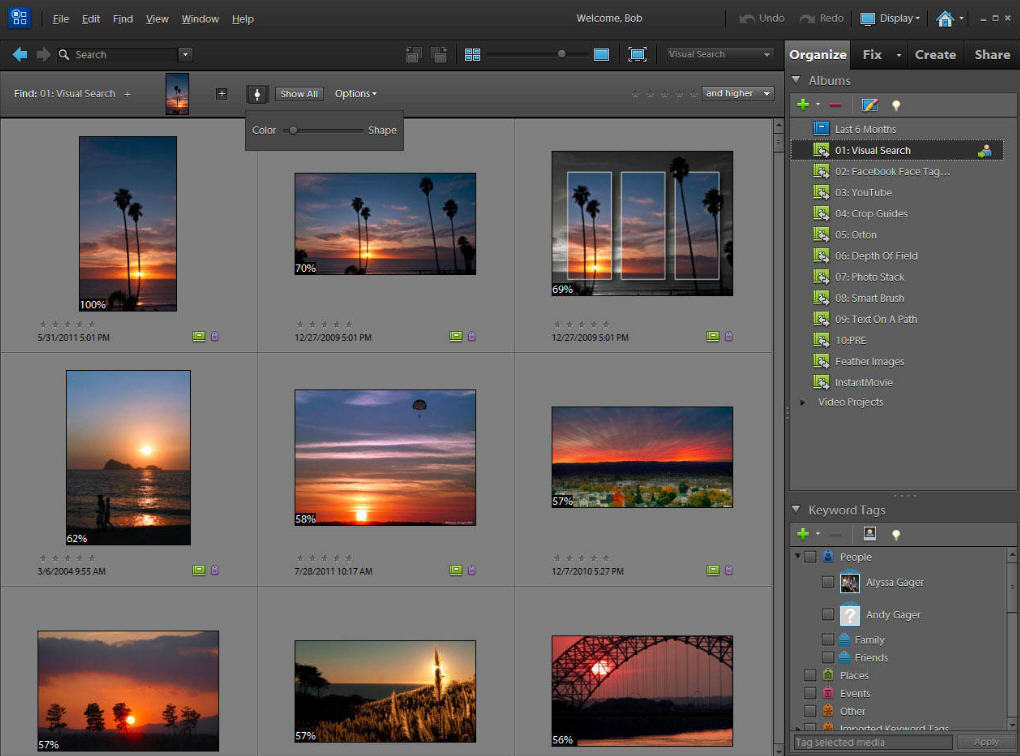Create a new album with the green plus icon

click(803, 104)
